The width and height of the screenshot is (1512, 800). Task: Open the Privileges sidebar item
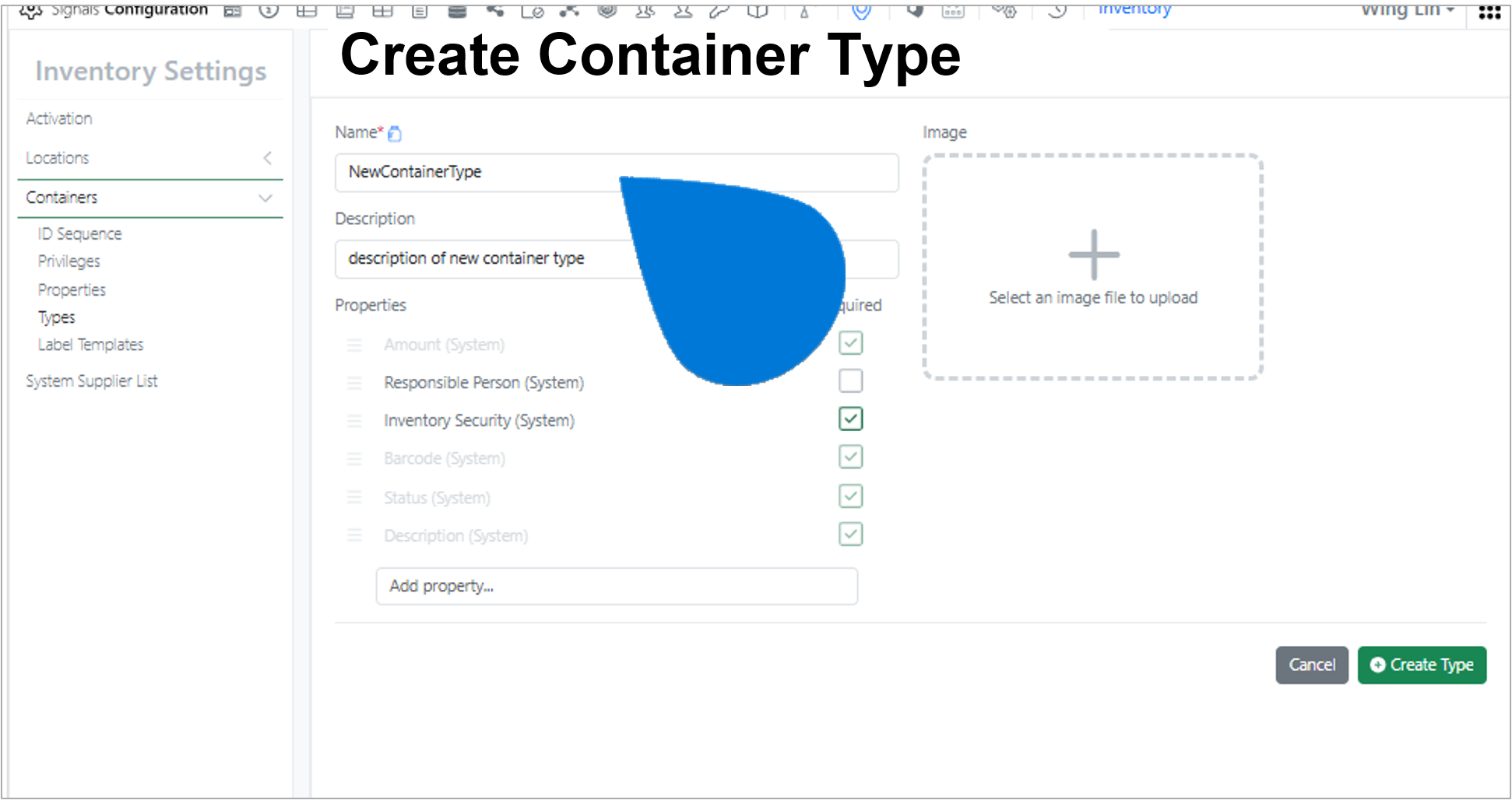69,261
